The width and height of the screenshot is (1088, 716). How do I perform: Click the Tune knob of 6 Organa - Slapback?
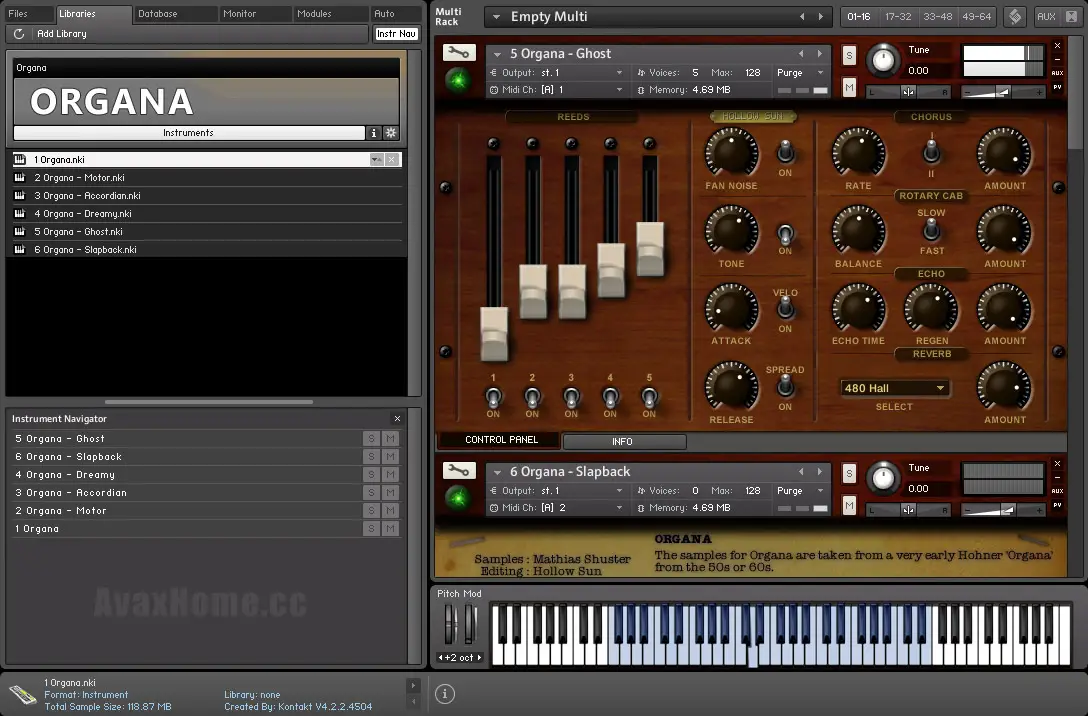(883, 478)
